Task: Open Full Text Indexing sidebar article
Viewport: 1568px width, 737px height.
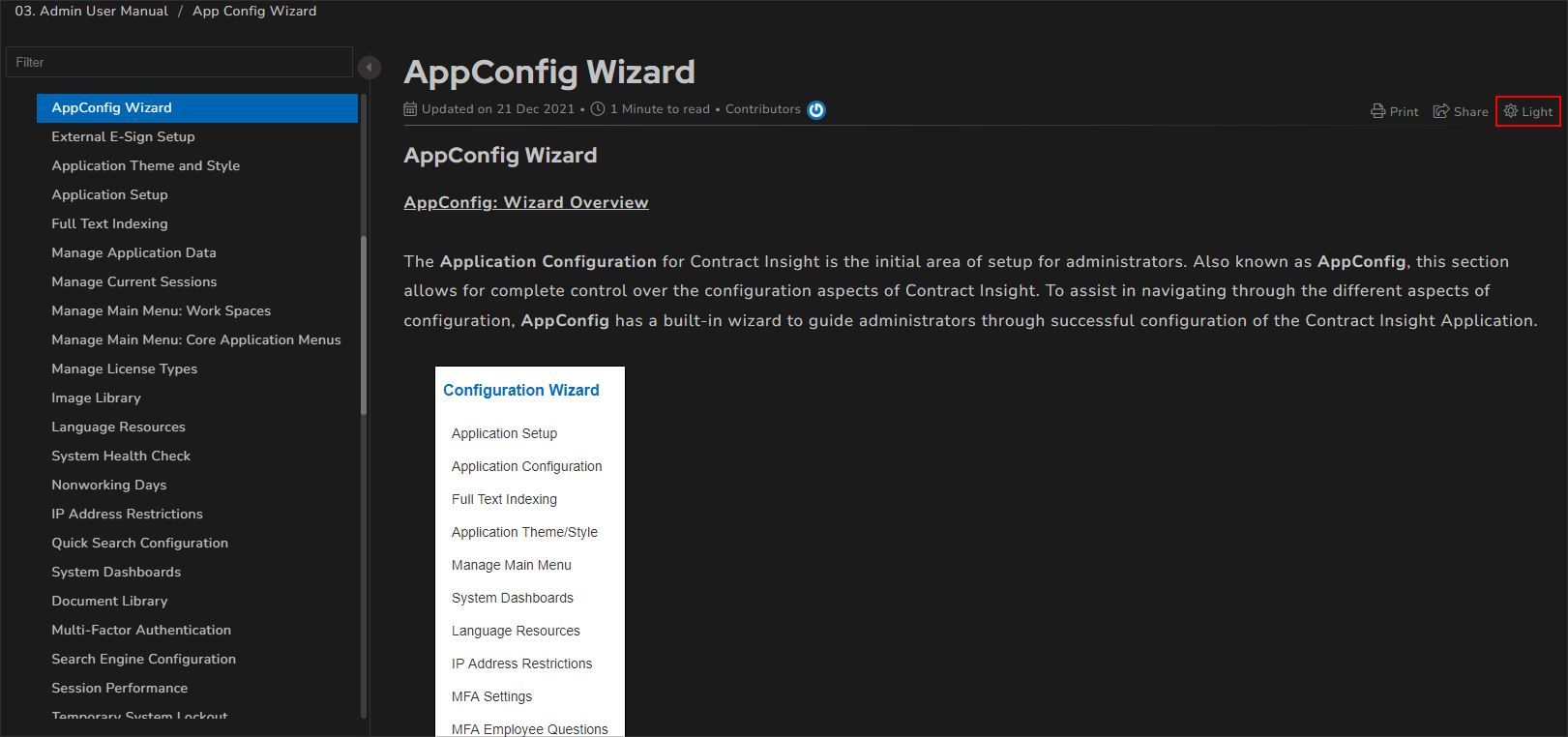Action: click(x=109, y=223)
